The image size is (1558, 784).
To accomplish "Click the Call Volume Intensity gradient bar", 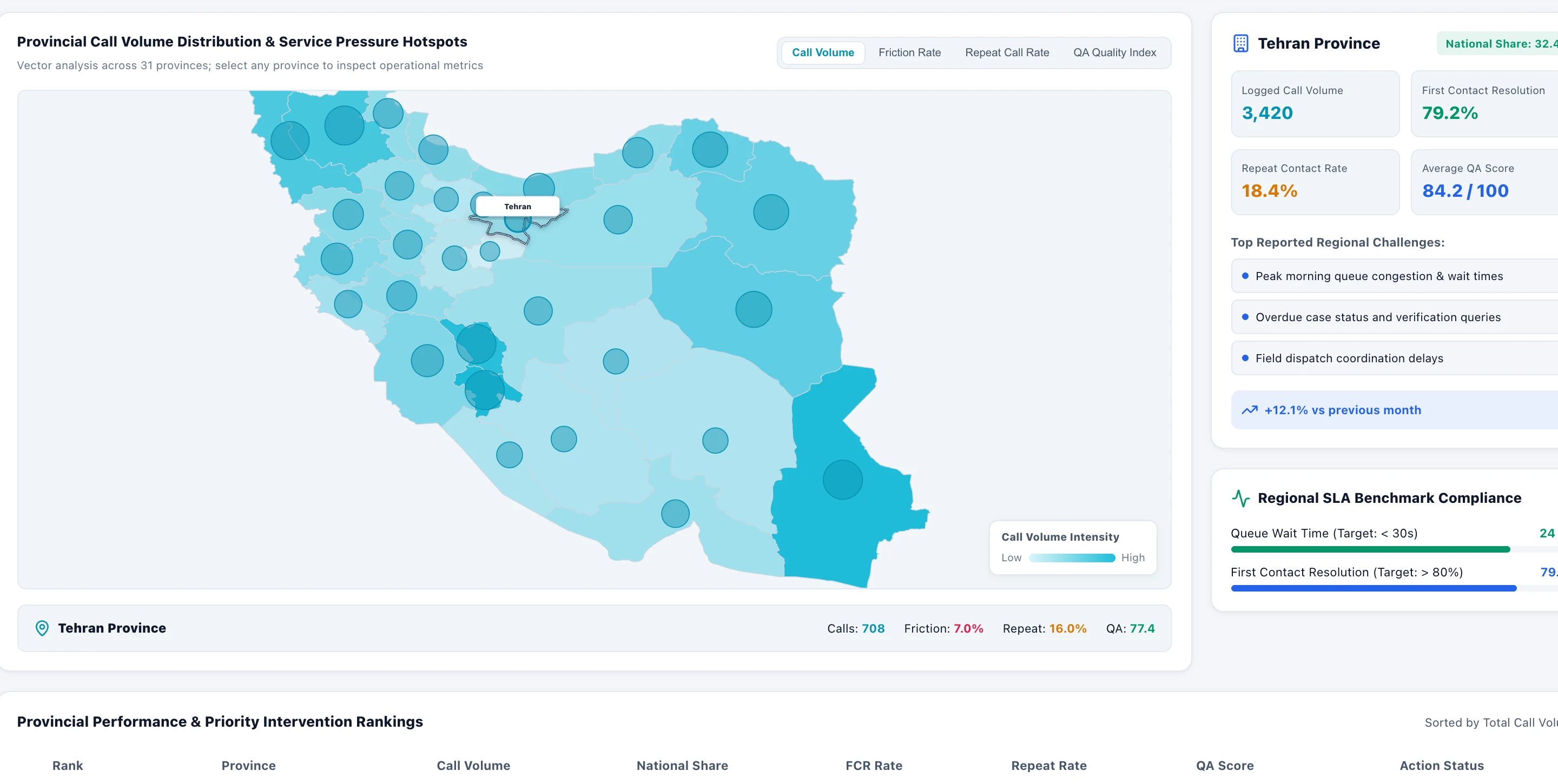I will (x=1072, y=557).
